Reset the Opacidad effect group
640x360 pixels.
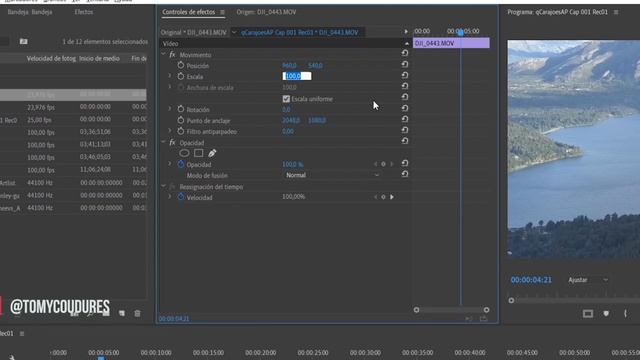(404, 141)
